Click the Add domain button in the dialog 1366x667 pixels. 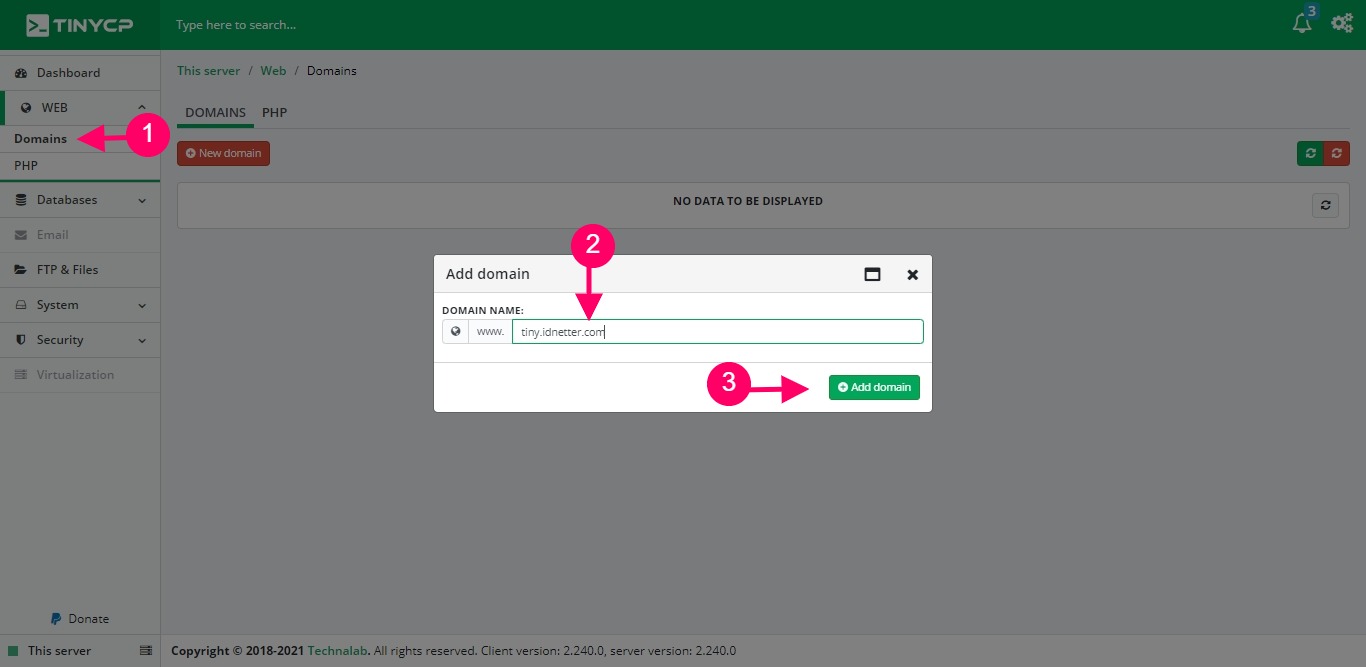[873, 387]
